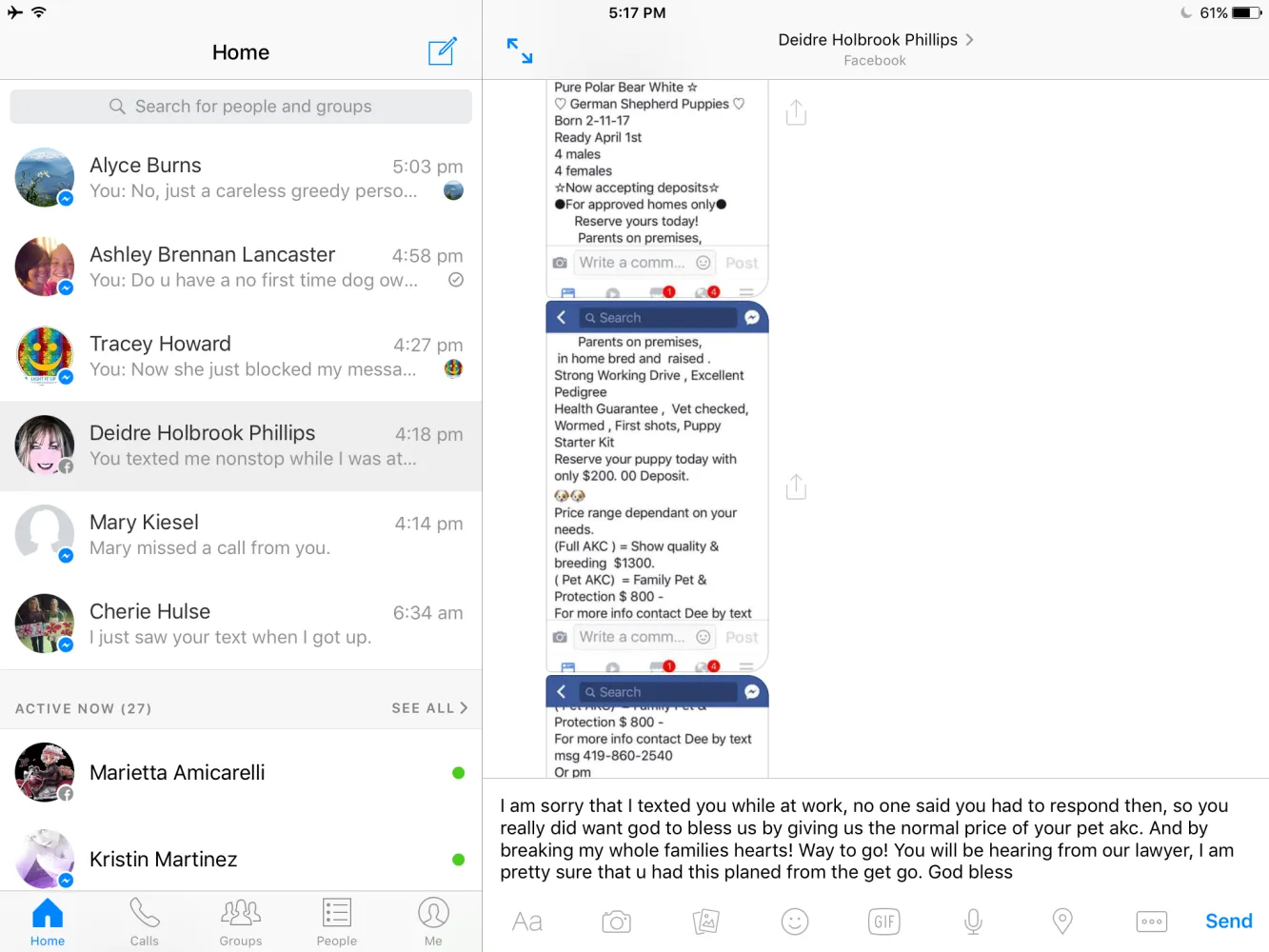The height and width of the screenshot is (952, 1269).
Task: Tap the Home title header
Action: (x=241, y=52)
